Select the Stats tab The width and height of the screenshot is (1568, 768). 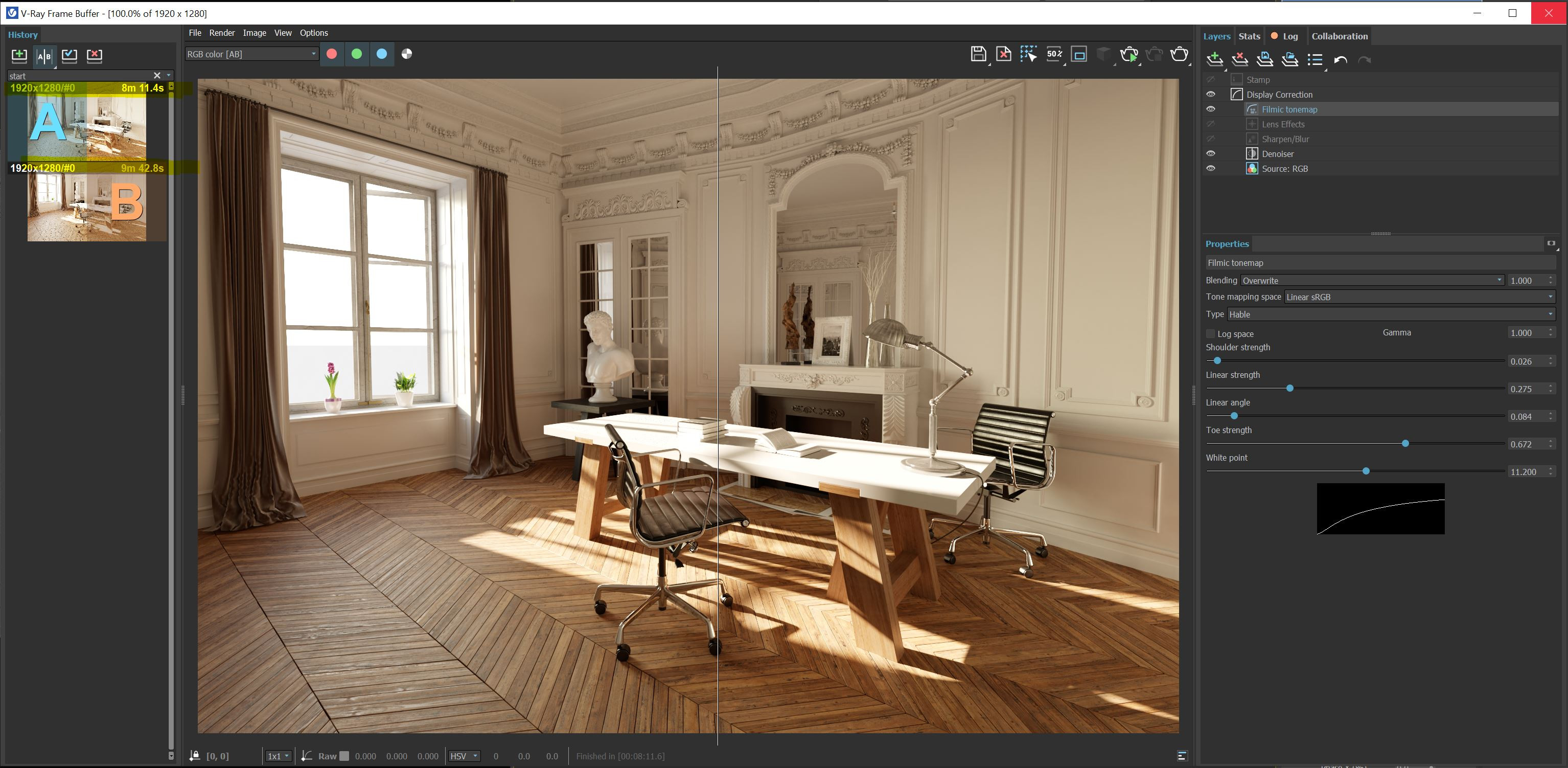[x=1249, y=35]
